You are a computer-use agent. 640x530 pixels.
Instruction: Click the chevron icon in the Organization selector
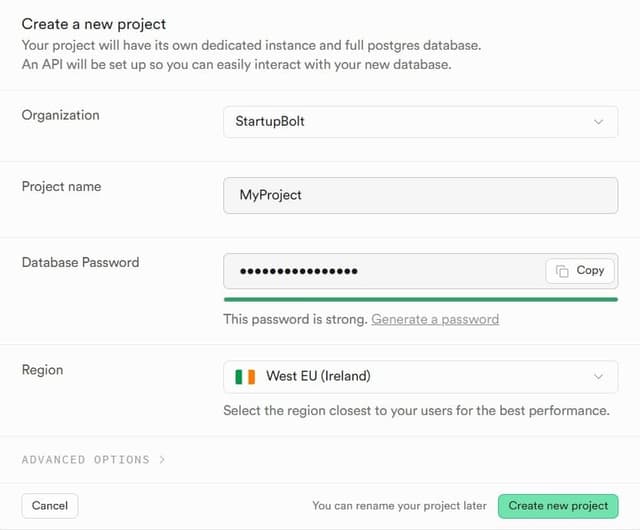pos(599,122)
